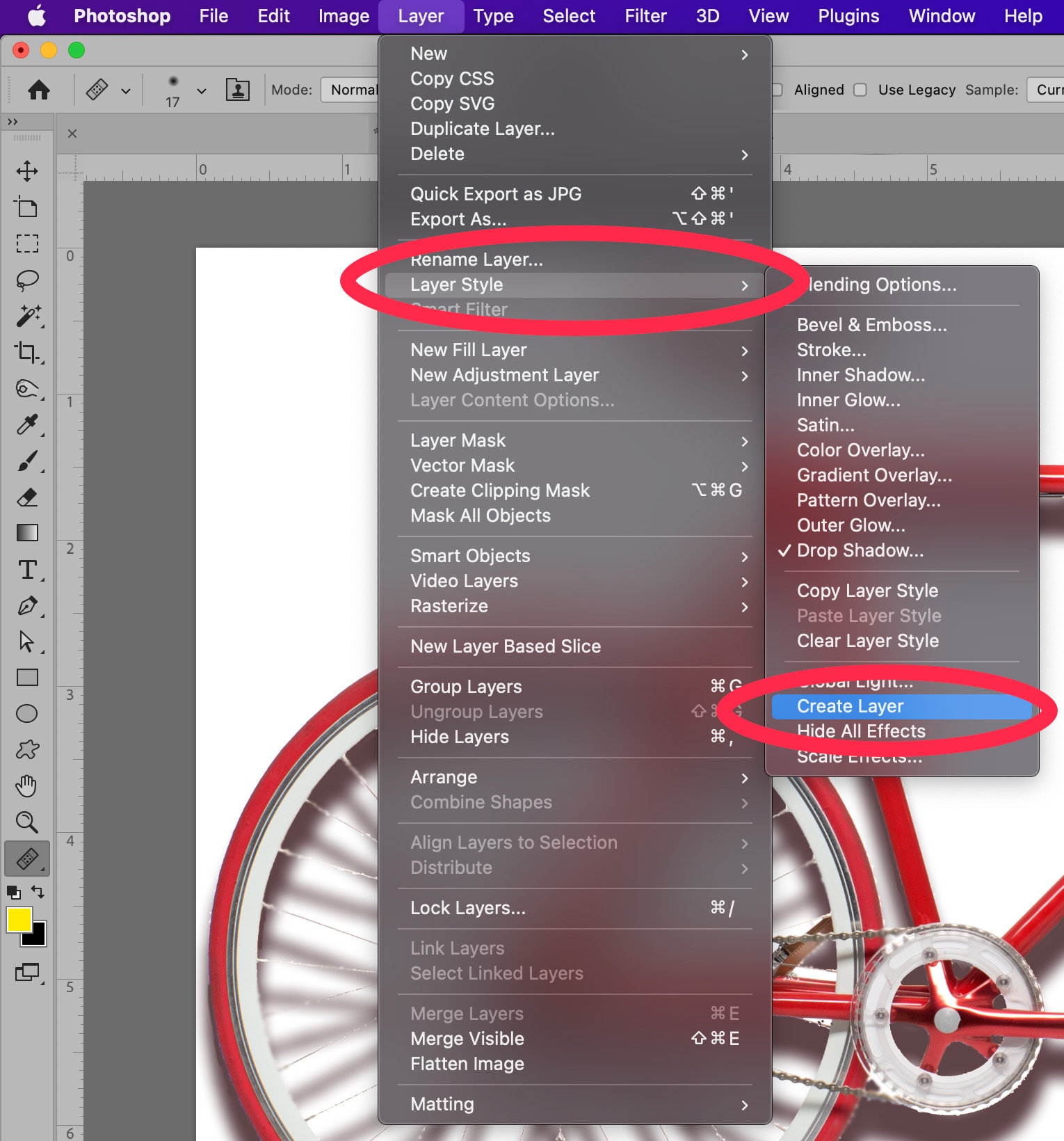Select the Crop tool
1064x1141 pixels.
pyautogui.click(x=27, y=352)
